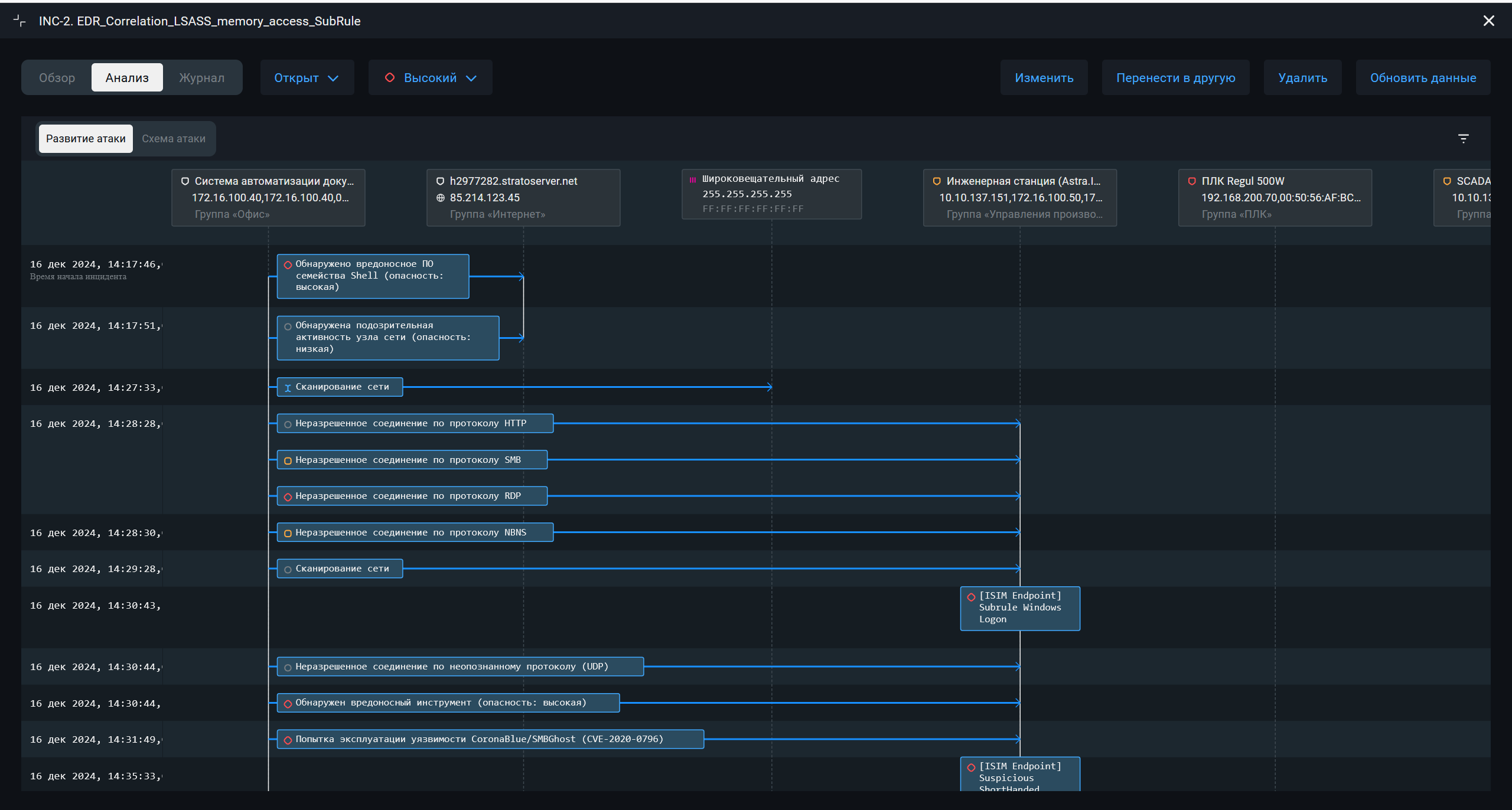Image resolution: width=1512 pixels, height=810 pixels.
Task: Select the Развитие атаки view toggle
Action: coord(86,139)
